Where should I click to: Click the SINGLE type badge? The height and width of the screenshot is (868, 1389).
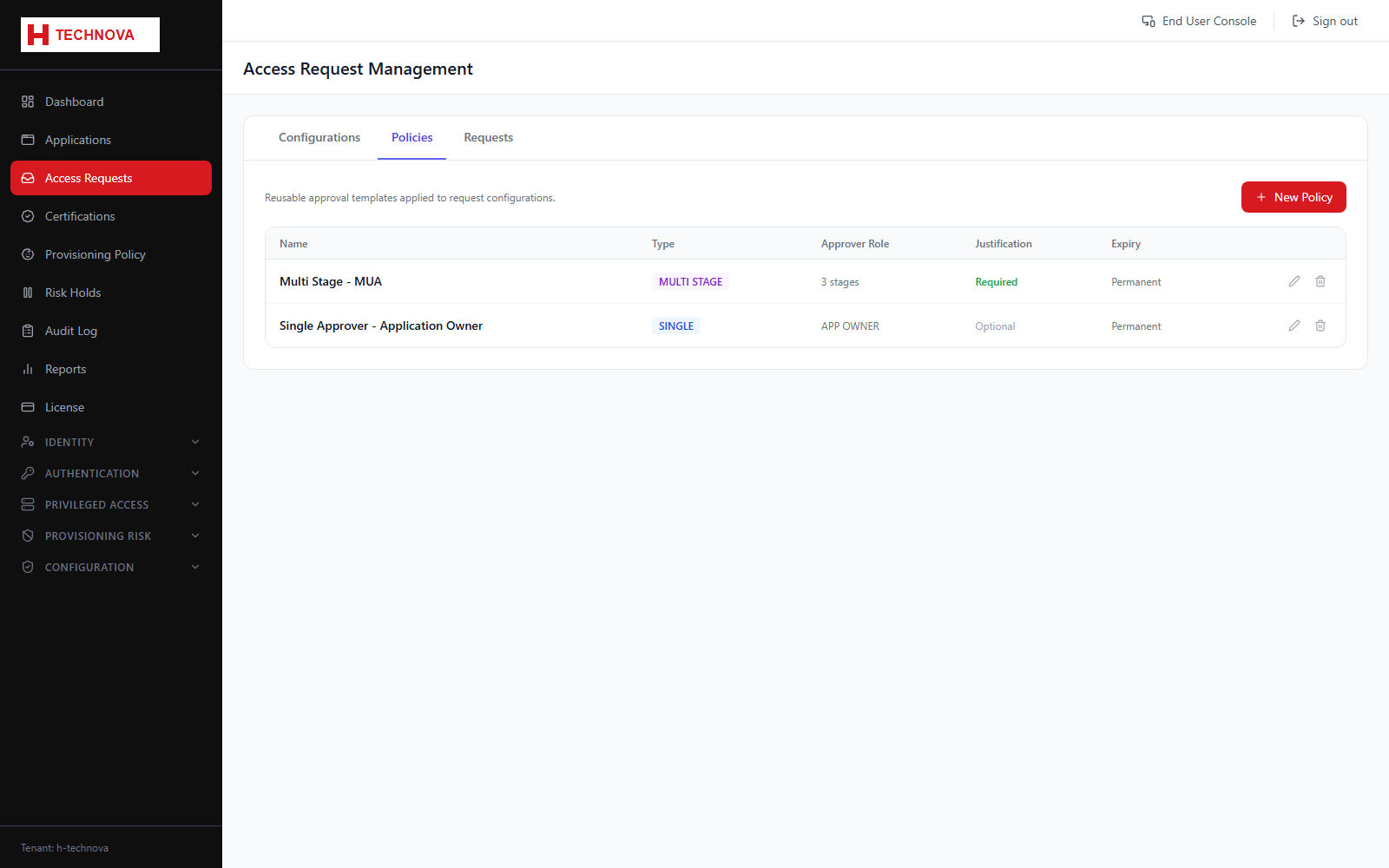[676, 325]
